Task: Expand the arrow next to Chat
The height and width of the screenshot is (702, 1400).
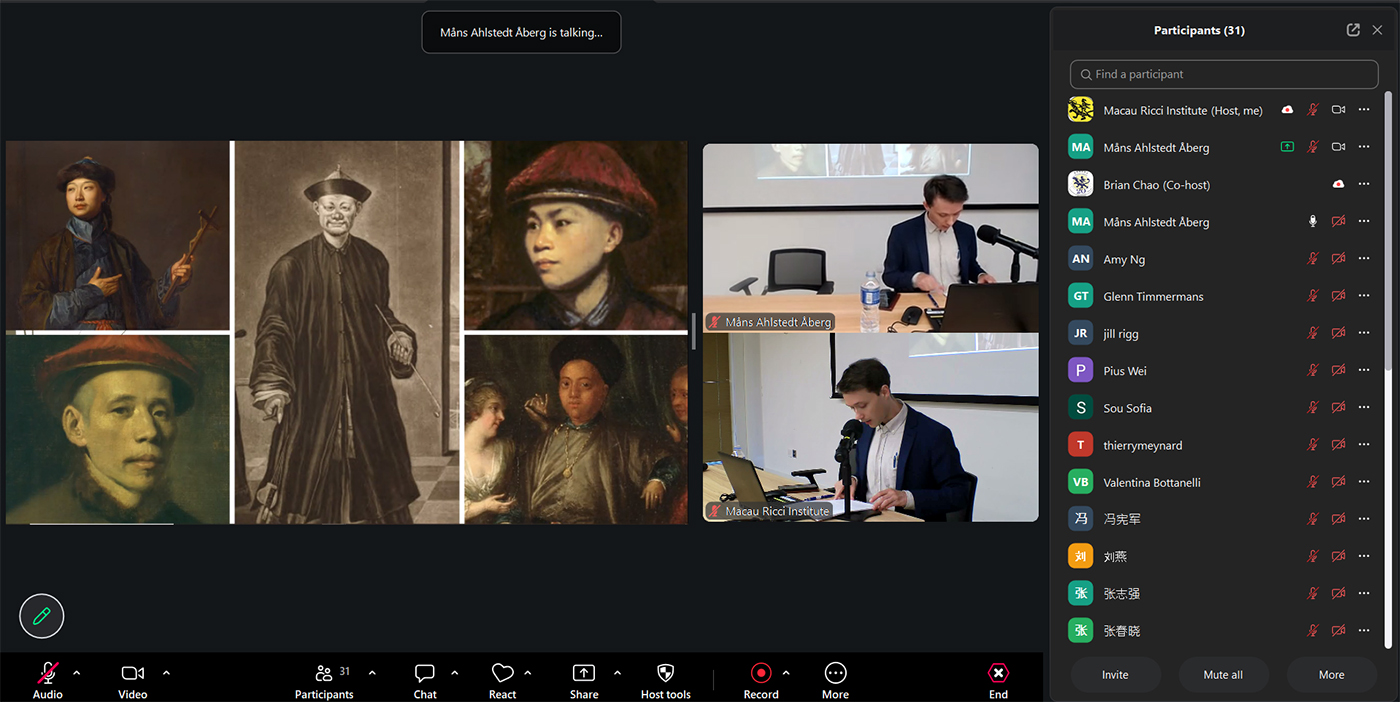Action: point(455,673)
